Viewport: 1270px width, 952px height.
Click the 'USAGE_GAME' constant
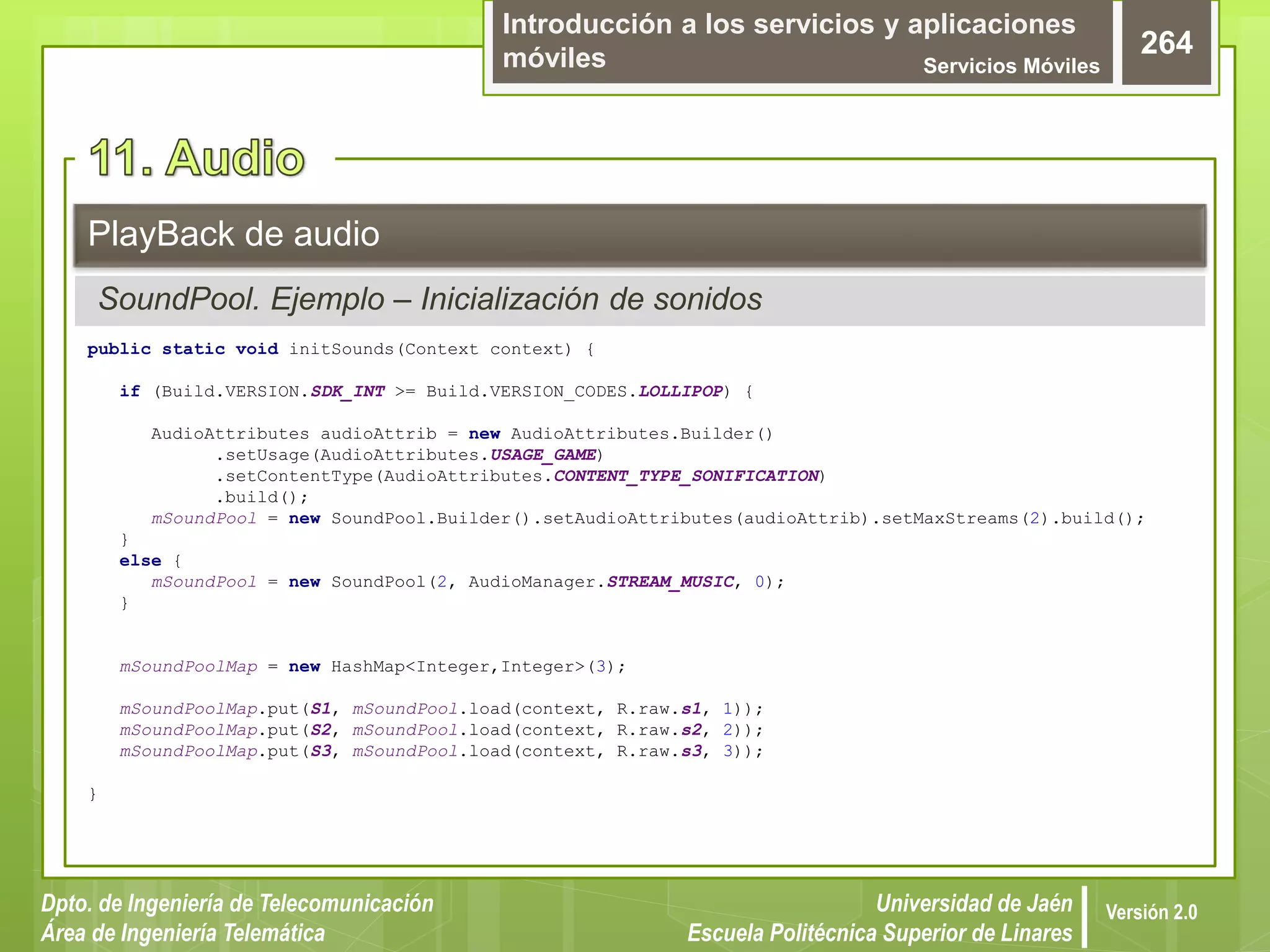tap(543, 455)
